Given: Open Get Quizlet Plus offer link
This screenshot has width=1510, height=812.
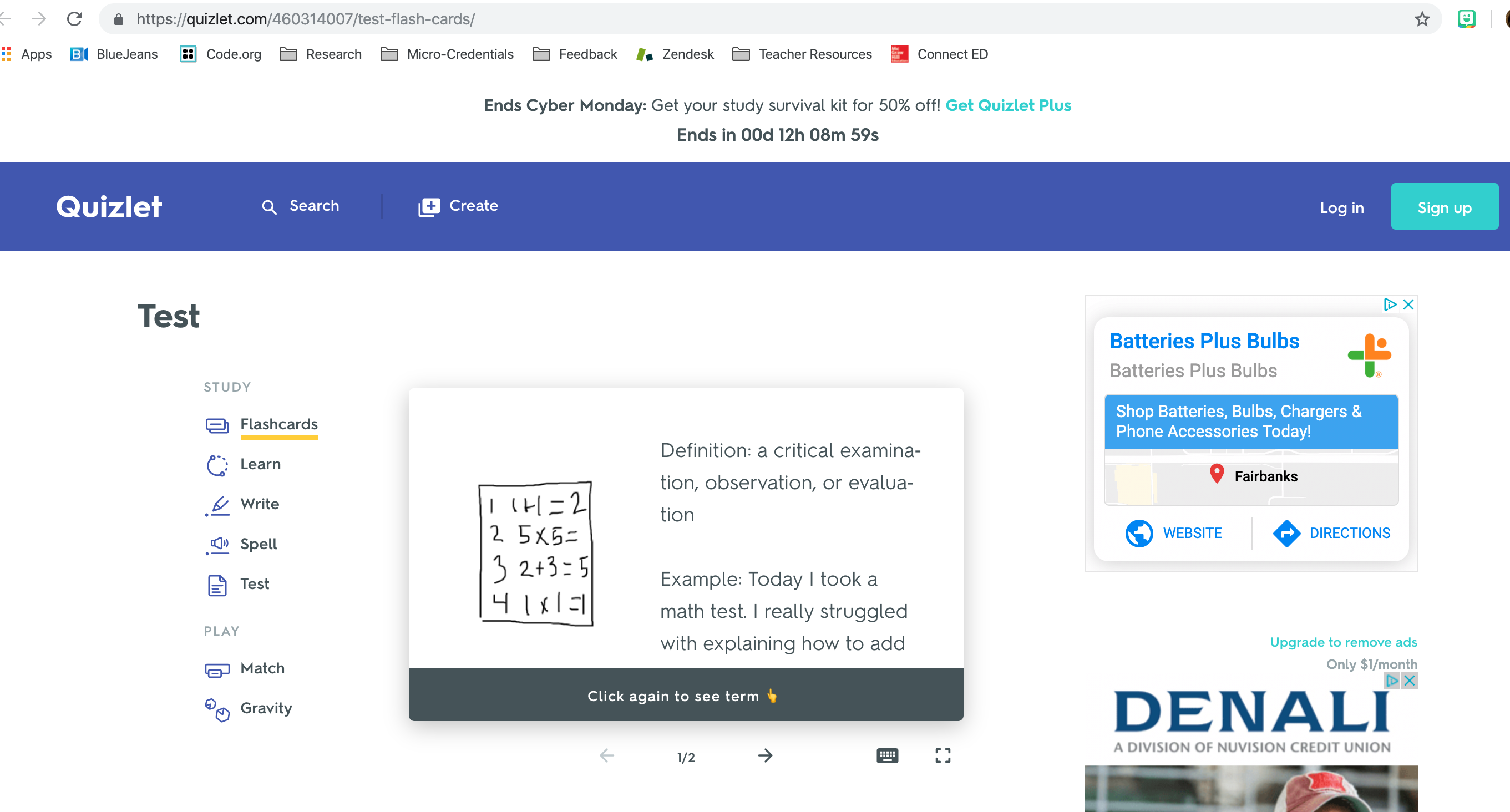Looking at the screenshot, I should click(x=1007, y=105).
